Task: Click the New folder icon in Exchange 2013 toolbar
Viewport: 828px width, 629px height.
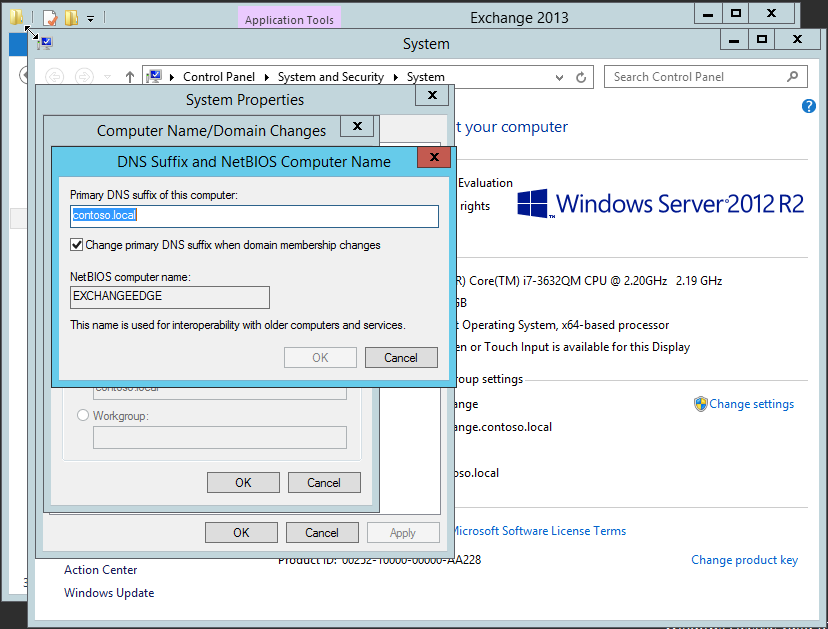Action: click(x=71, y=18)
